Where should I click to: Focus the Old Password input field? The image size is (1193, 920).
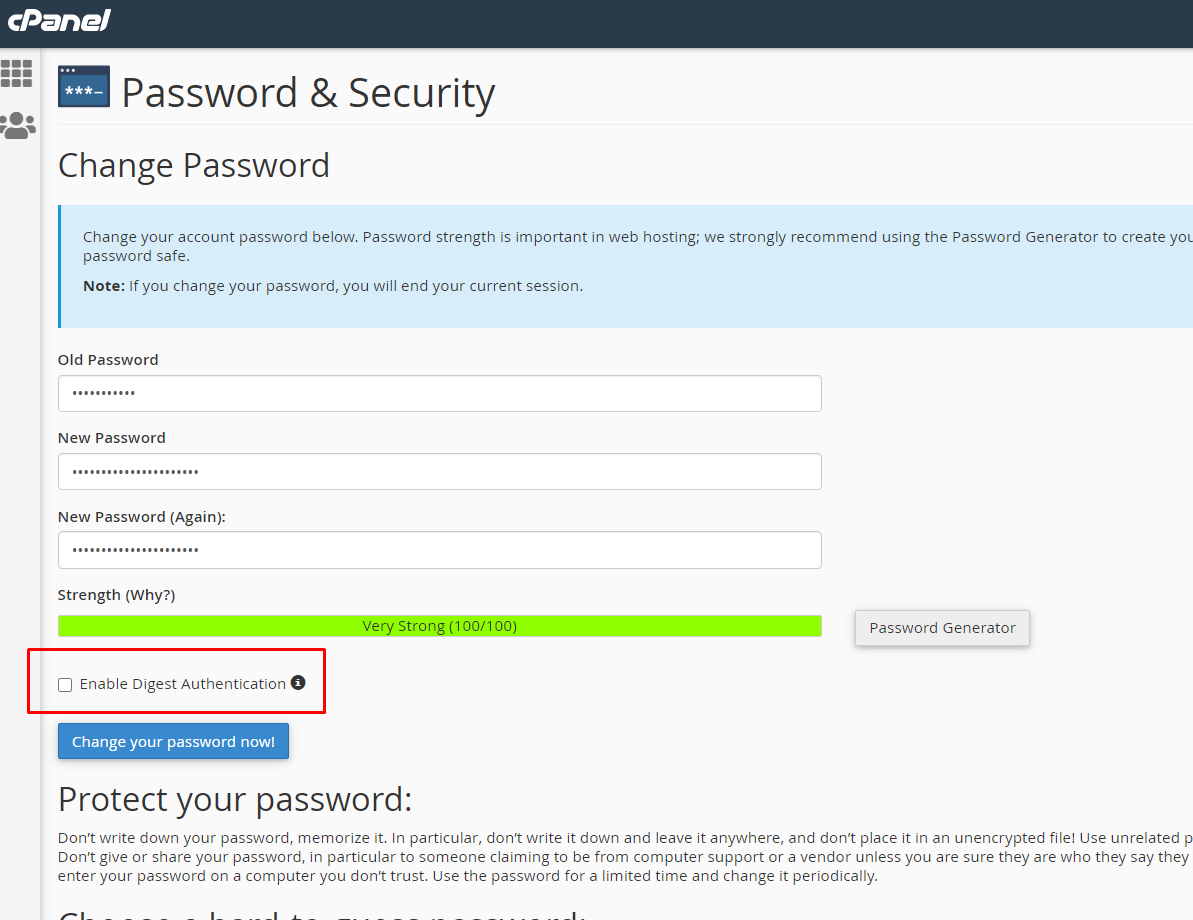pyautogui.click(x=440, y=394)
